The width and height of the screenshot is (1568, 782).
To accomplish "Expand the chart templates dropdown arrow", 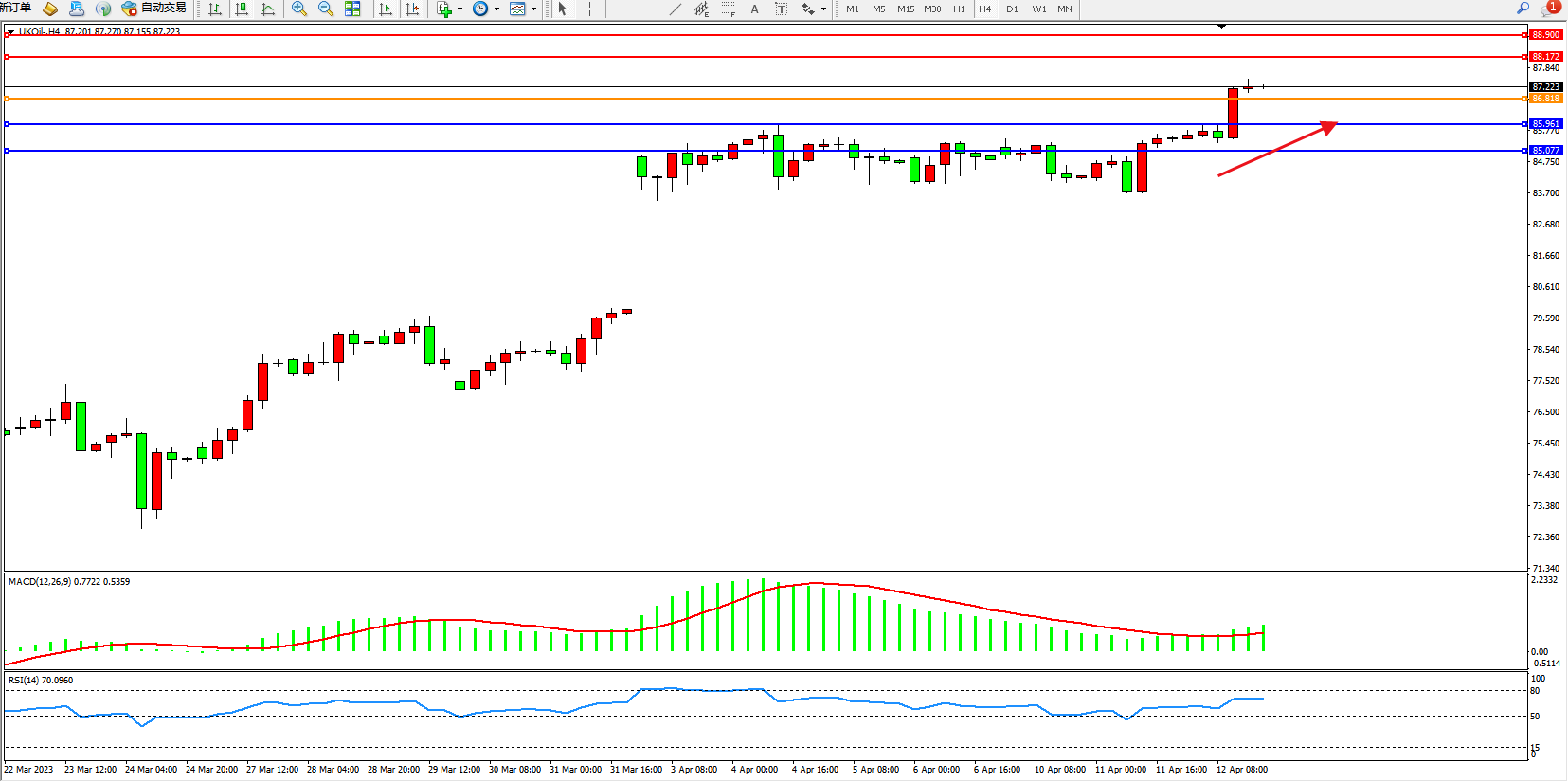I will (533, 9).
